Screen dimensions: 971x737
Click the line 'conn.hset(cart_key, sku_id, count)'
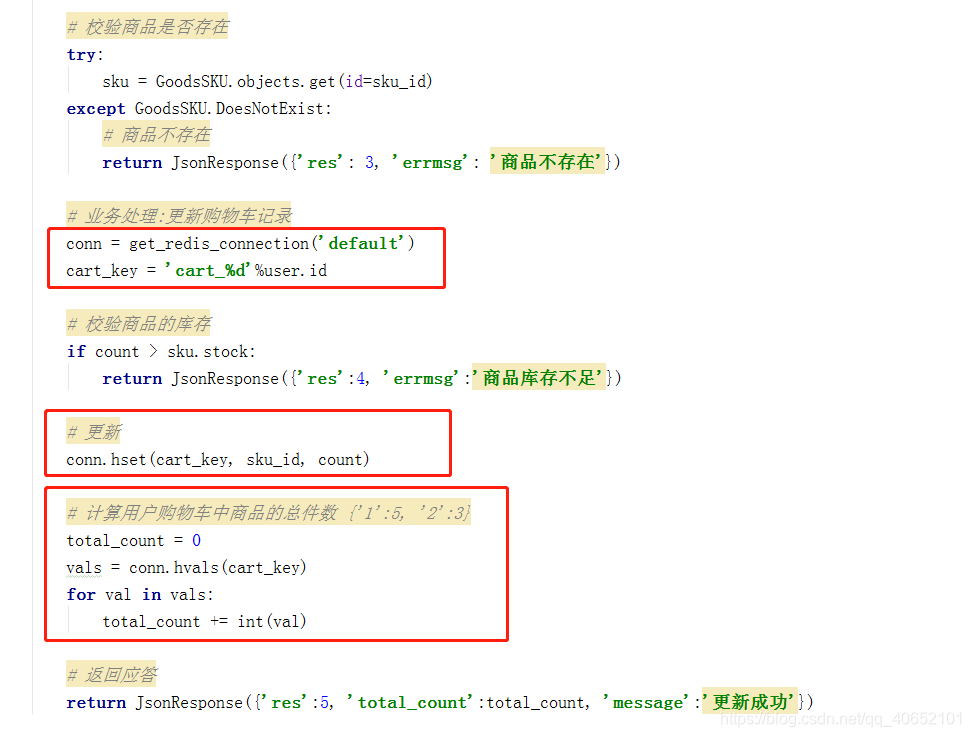pos(217,460)
